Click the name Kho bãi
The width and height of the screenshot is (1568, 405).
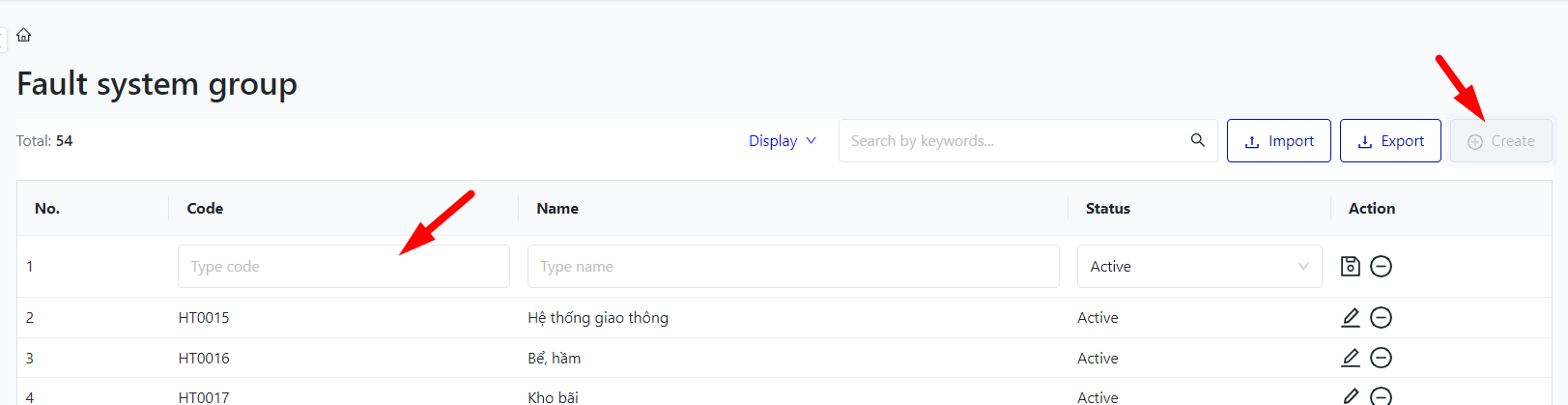(554, 397)
